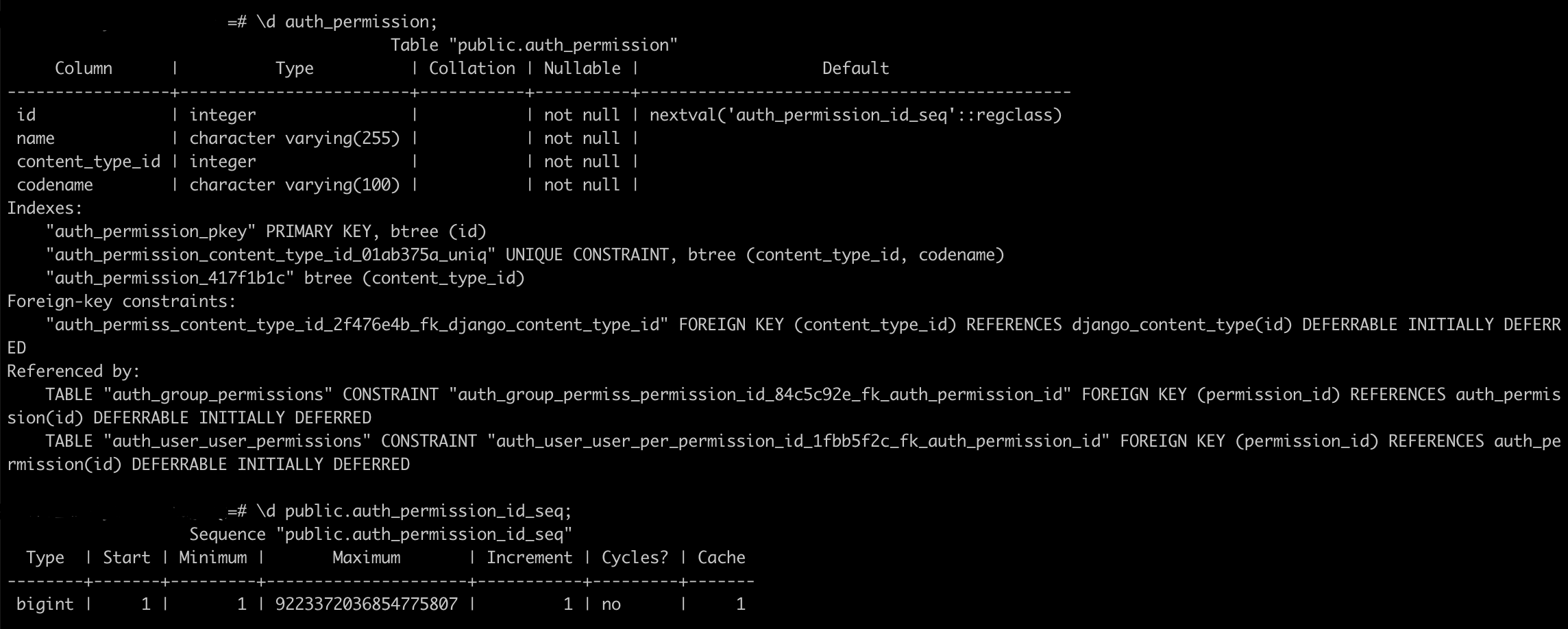
Task: Click the "auth_user_user_permissions" table name
Action: (237, 441)
